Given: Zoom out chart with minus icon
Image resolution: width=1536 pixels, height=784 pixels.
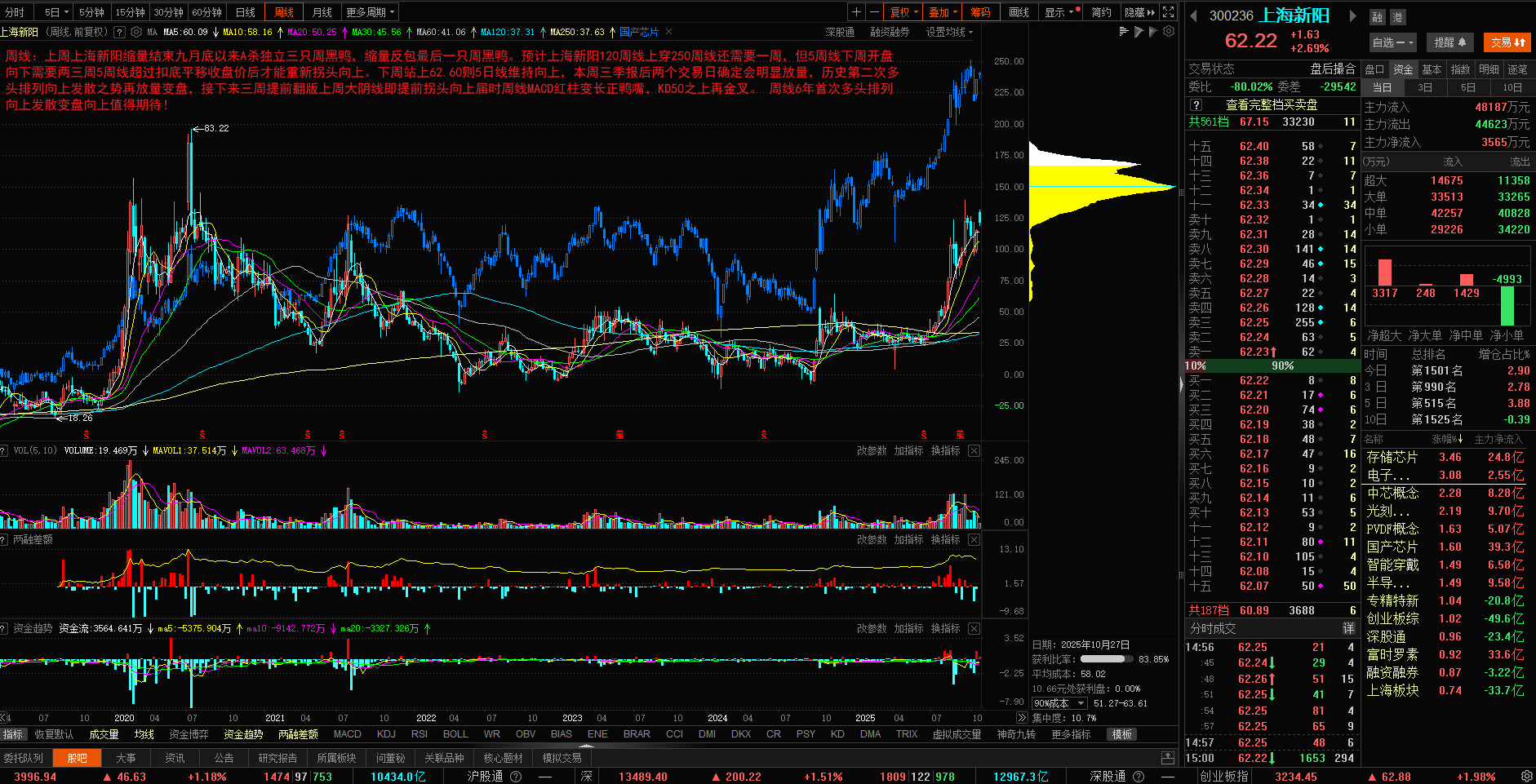Looking at the screenshot, I should coord(874,12).
